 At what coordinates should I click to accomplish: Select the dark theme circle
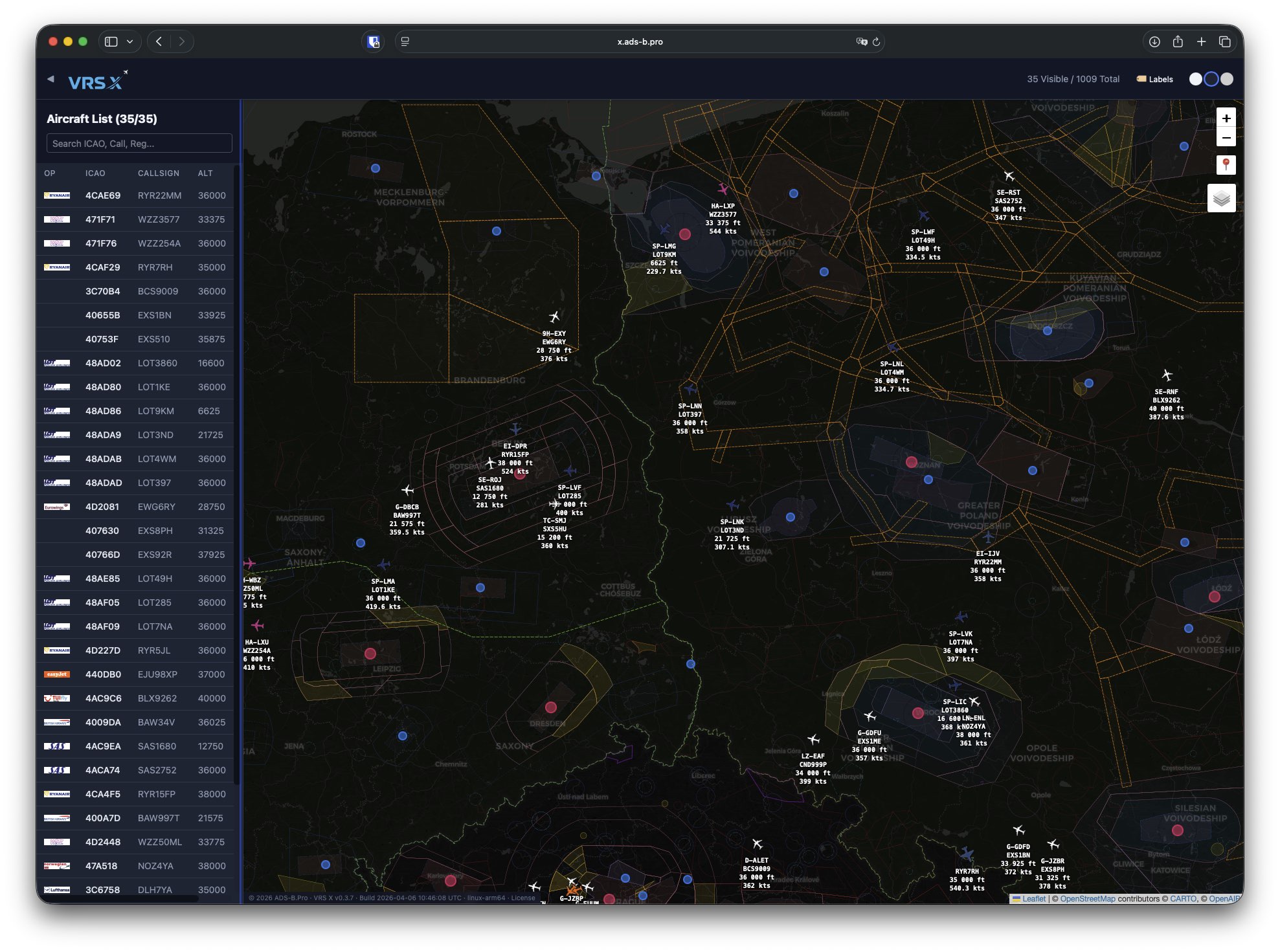pos(1211,79)
